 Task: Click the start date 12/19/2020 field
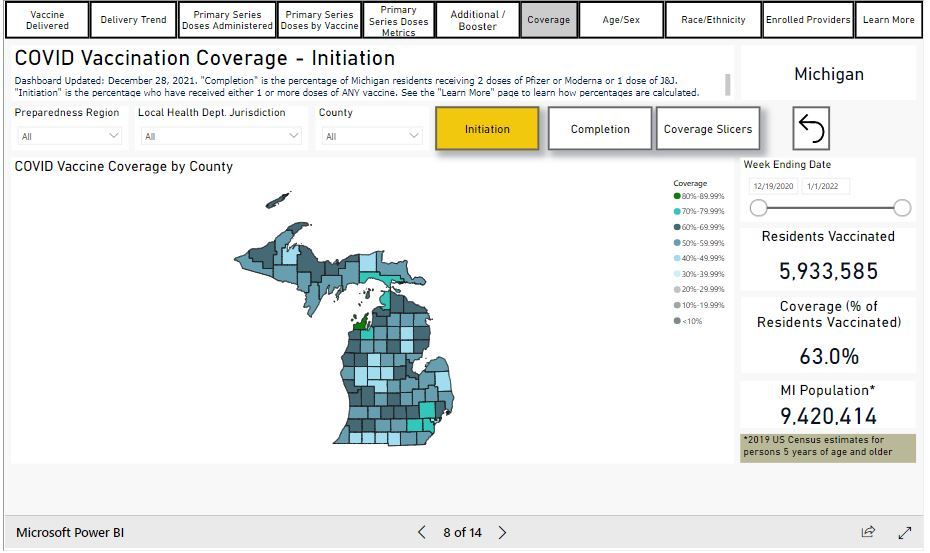coord(771,186)
